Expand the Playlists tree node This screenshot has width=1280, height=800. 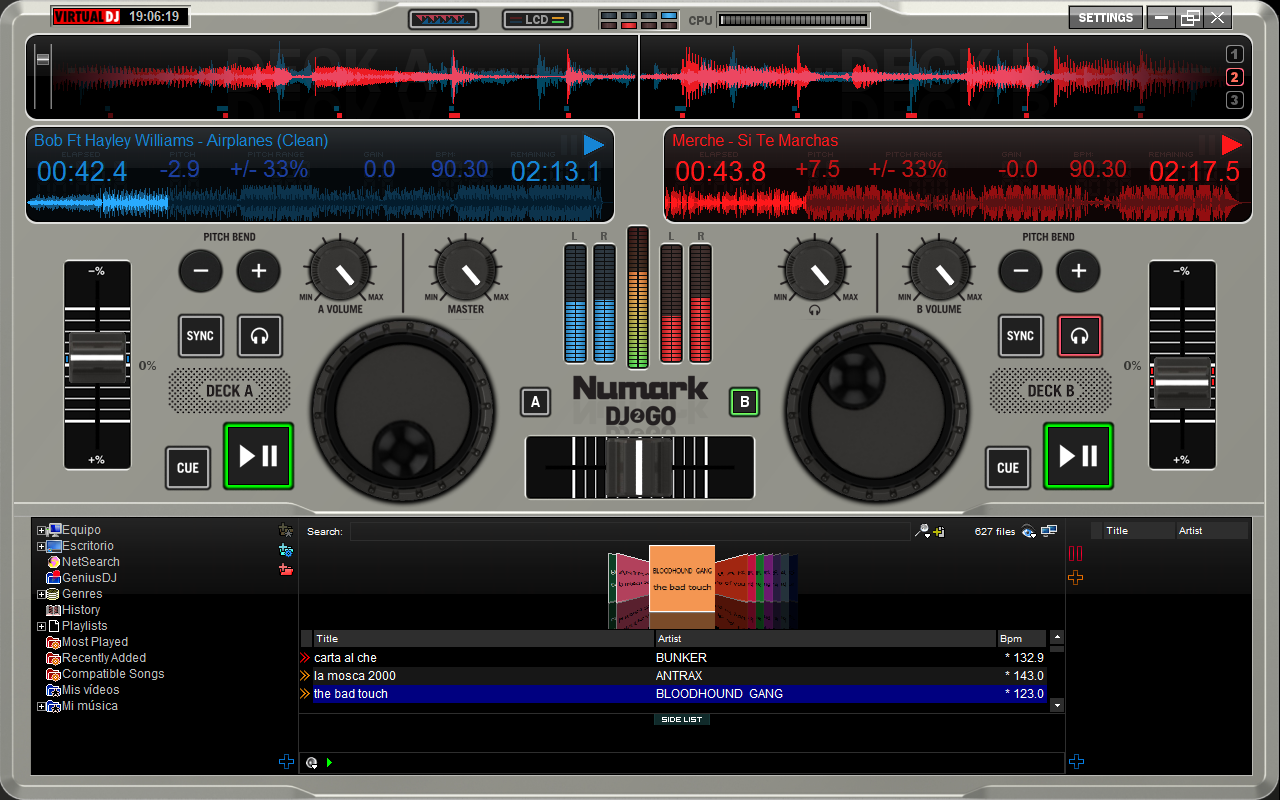tap(41, 626)
